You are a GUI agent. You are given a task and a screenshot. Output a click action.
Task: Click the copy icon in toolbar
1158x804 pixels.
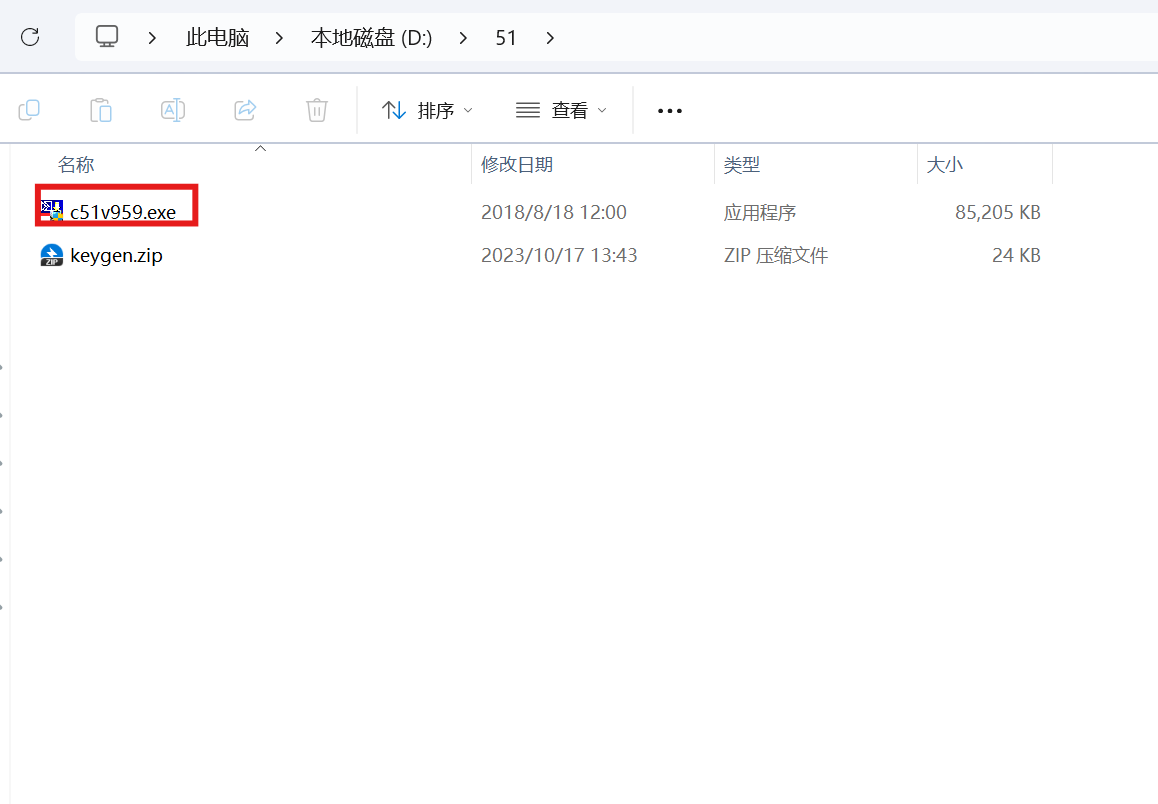pos(29,111)
